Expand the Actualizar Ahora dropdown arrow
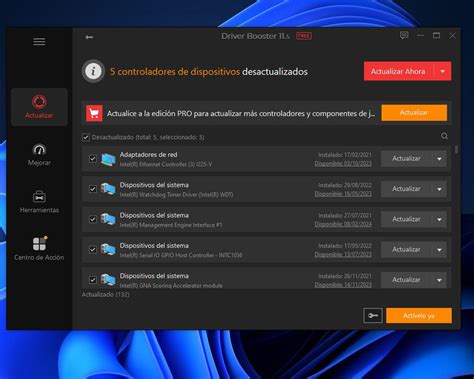474x379 pixels. pyautogui.click(x=443, y=71)
